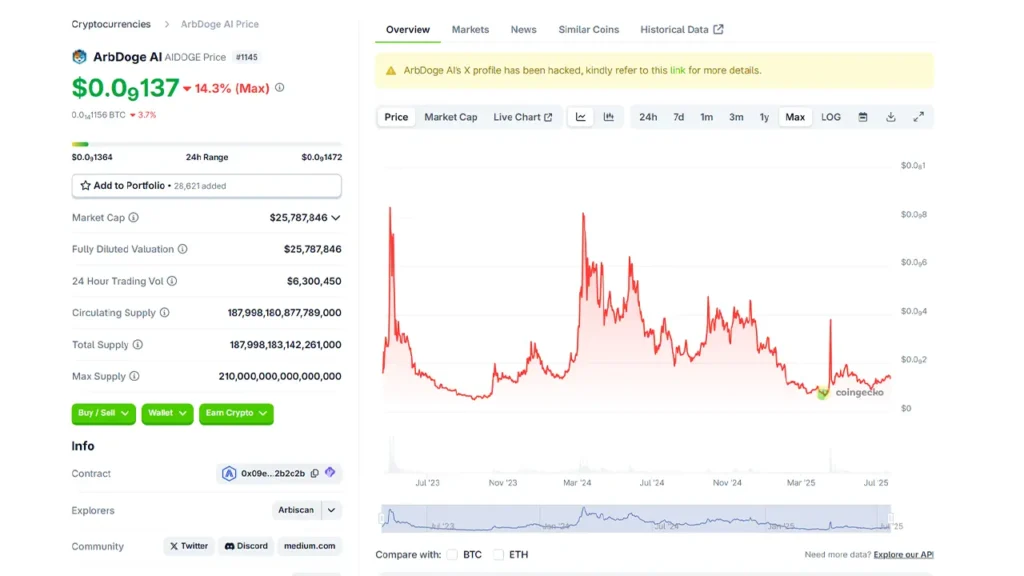Open Twitter community link
This screenshot has width=1024, height=576.
[189, 546]
